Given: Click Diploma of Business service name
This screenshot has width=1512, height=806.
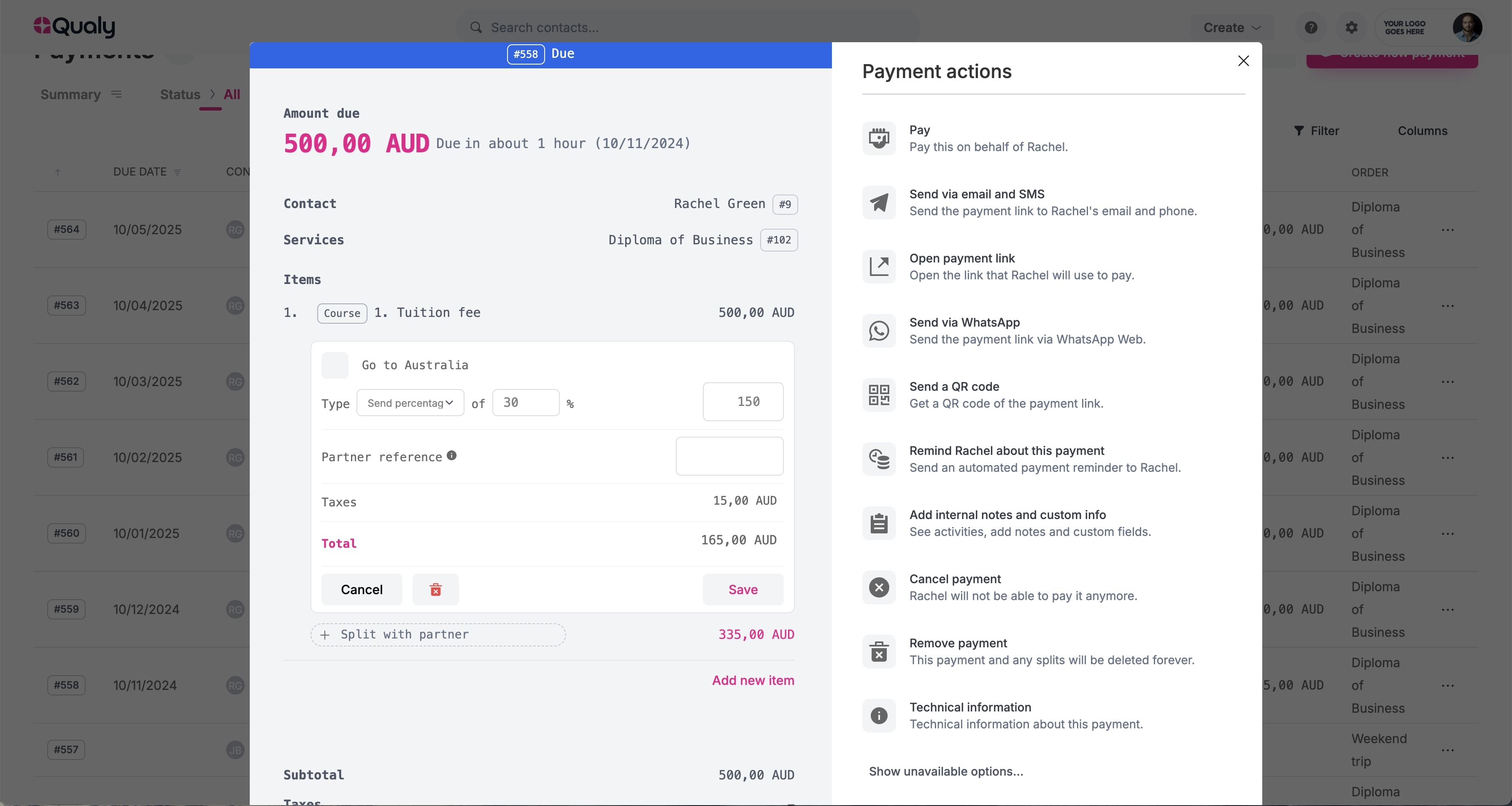Looking at the screenshot, I should pyautogui.click(x=680, y=240).
